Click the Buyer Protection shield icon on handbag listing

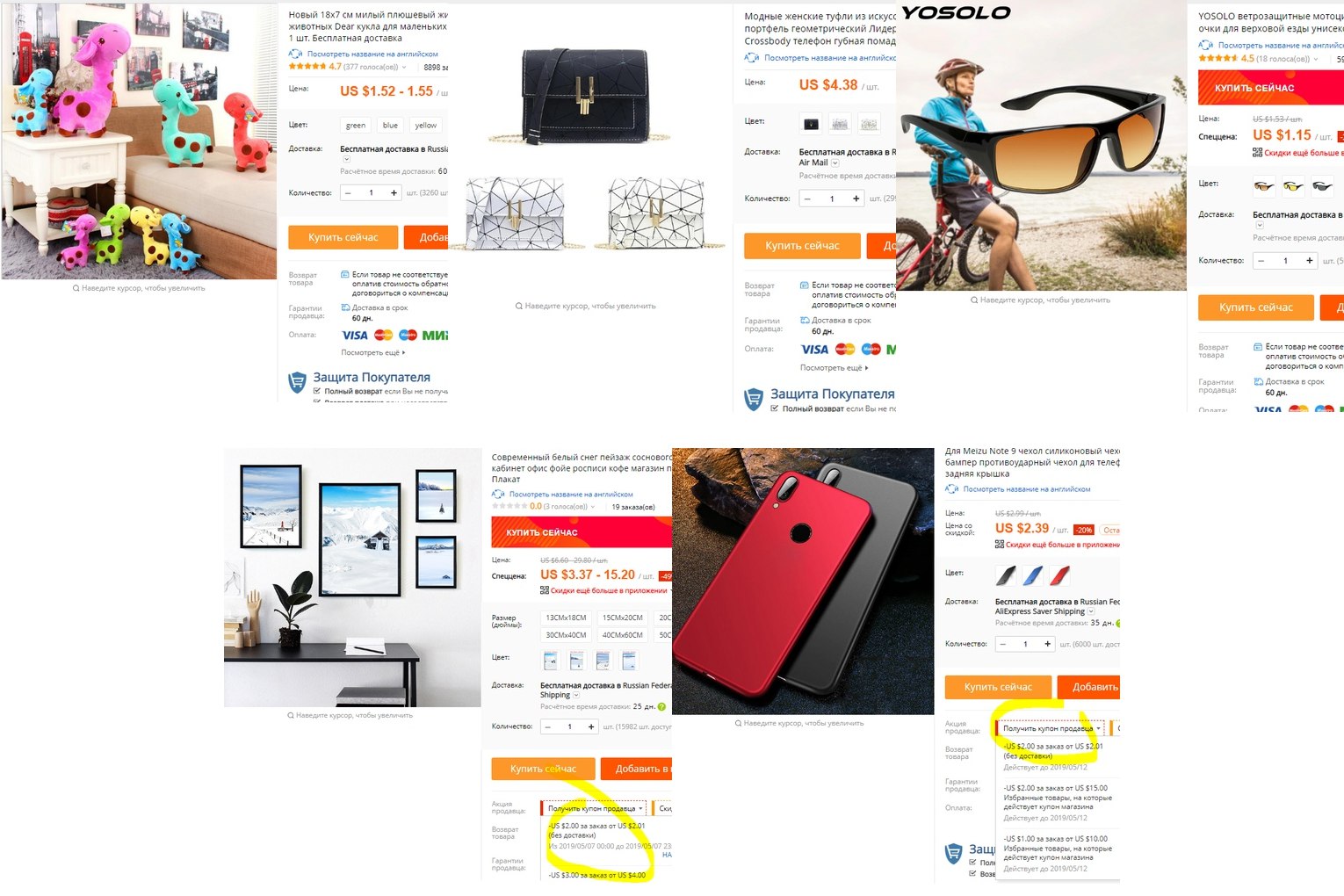coord(754,400)
